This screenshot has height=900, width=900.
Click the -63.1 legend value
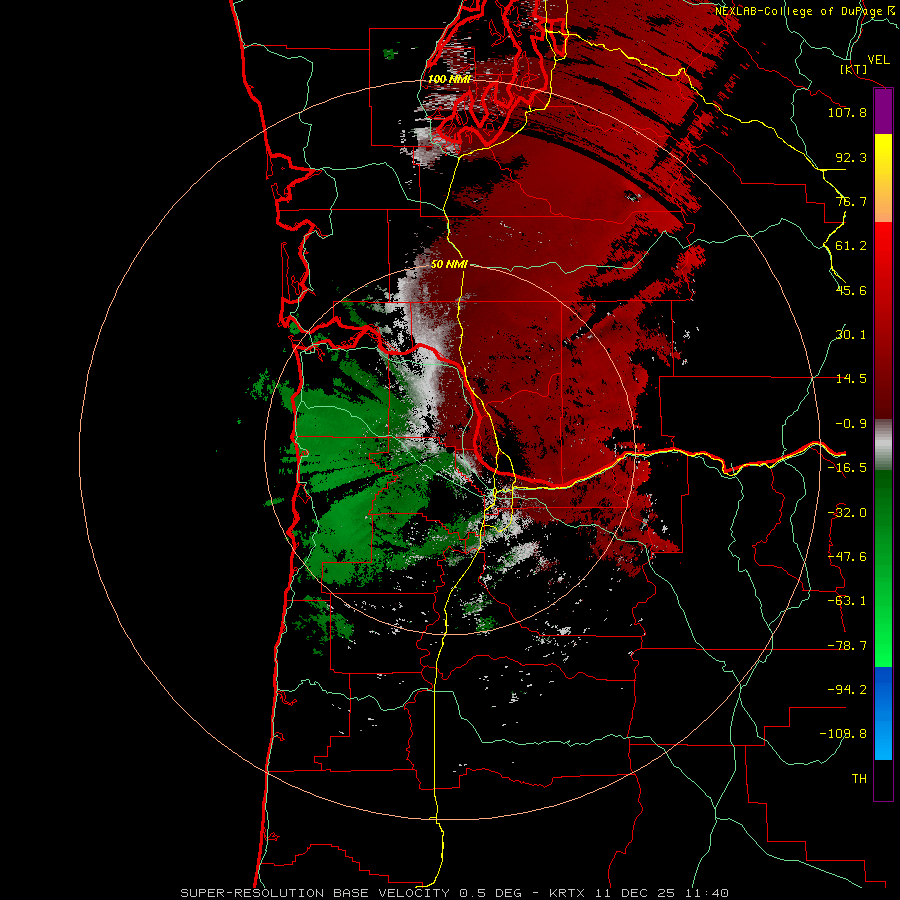(x=847, y=601)
